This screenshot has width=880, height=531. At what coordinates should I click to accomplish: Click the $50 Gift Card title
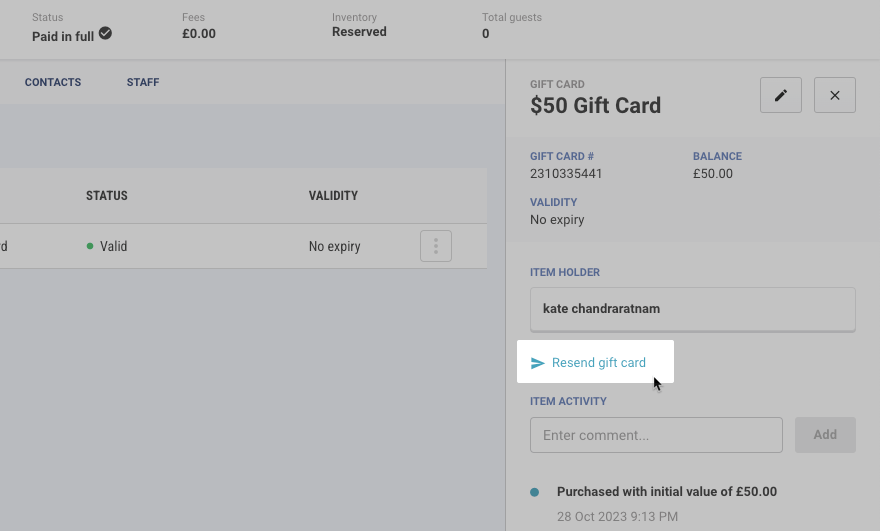pos(595,106)
